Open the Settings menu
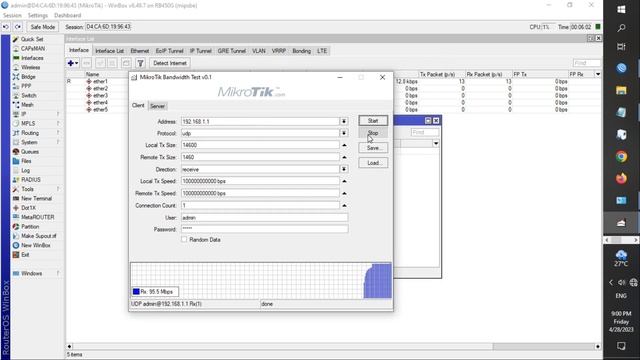The height and width of the screenshot is (360, 640). [x=38, y=16]
